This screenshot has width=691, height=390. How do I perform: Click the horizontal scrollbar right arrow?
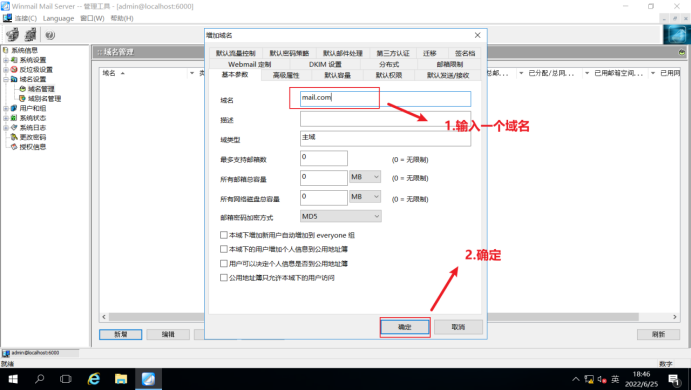pos(675,317)
